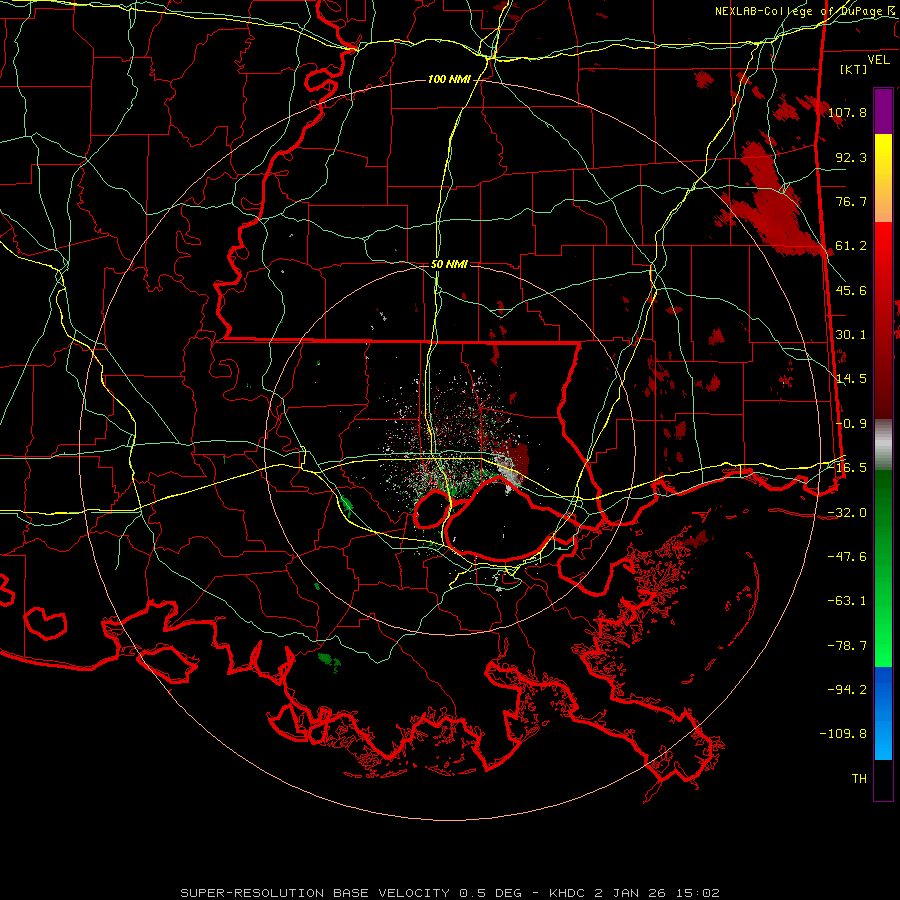This screenshot has width=900, height=900.
Task: Click the -109.8 scale value
Action: pyautogui.click(x=844, y=734)
